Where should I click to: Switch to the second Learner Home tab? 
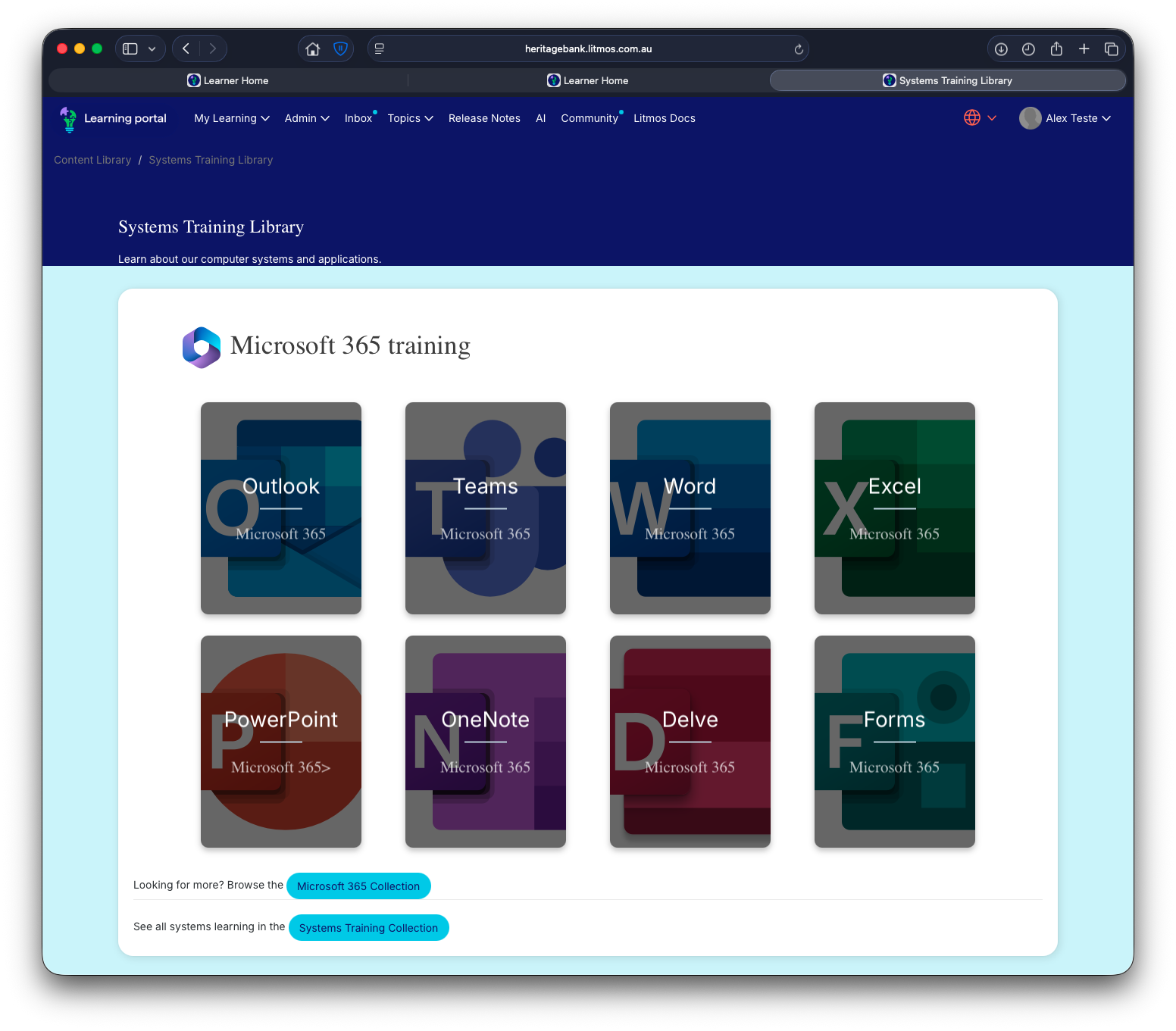click(588, 80)
